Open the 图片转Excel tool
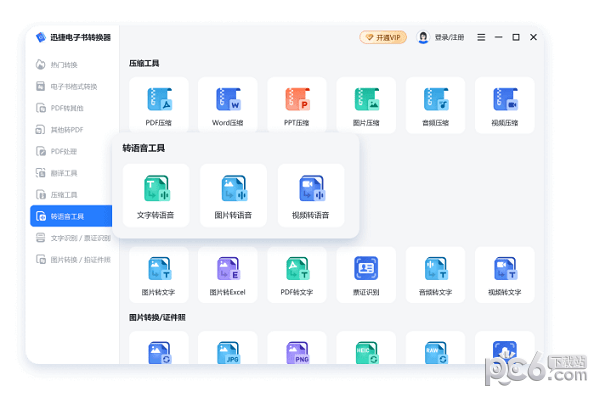 228,275
